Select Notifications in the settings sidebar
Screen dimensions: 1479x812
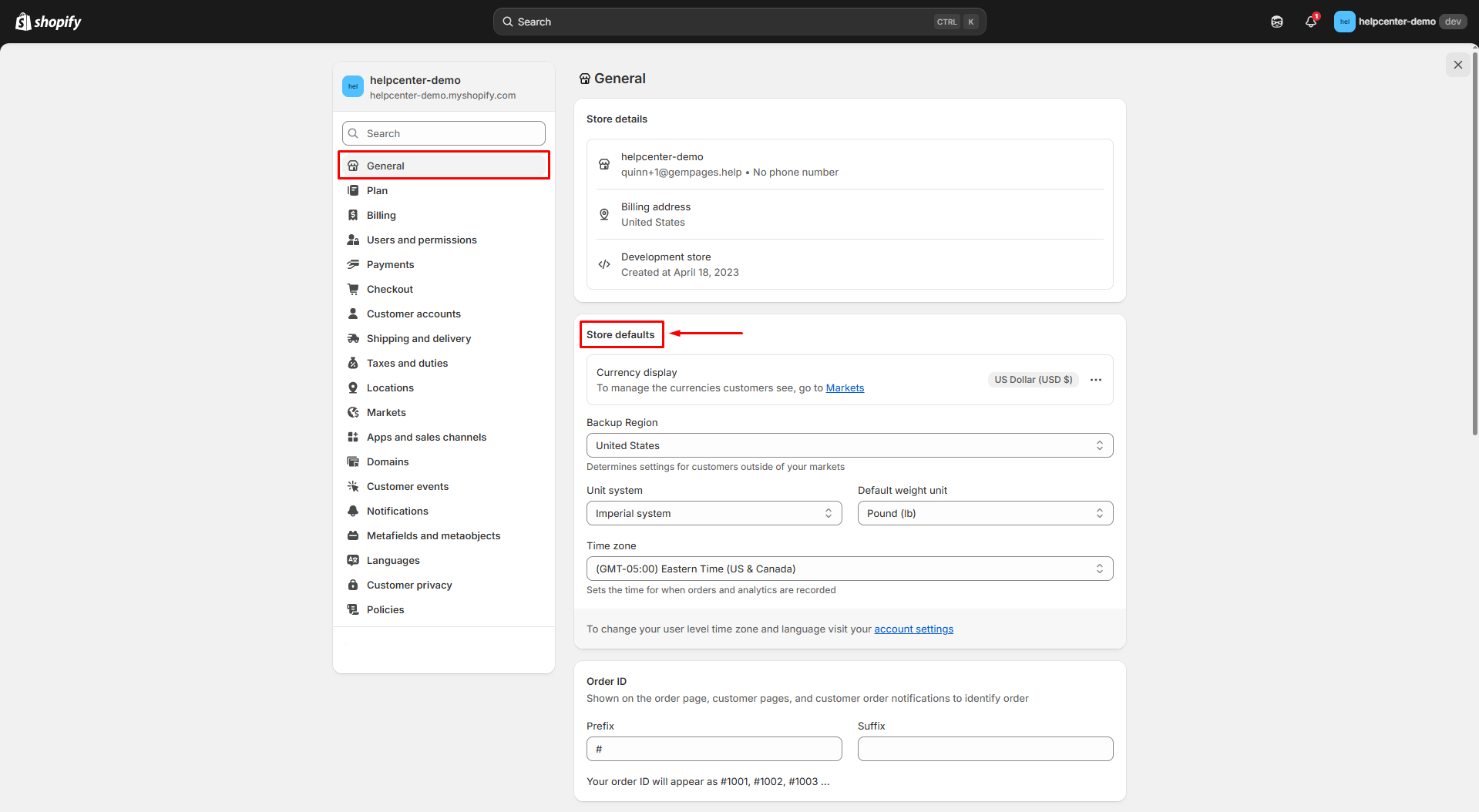397,511
